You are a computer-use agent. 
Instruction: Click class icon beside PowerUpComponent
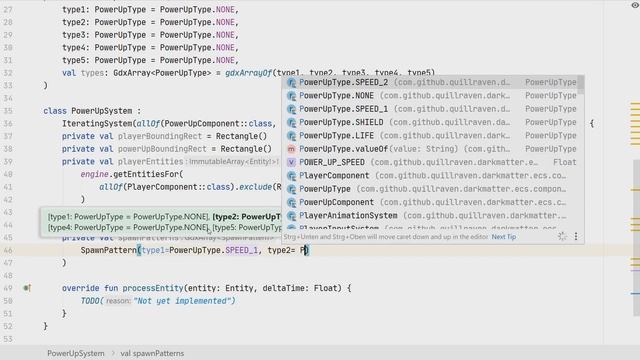[x=291, y=202]
